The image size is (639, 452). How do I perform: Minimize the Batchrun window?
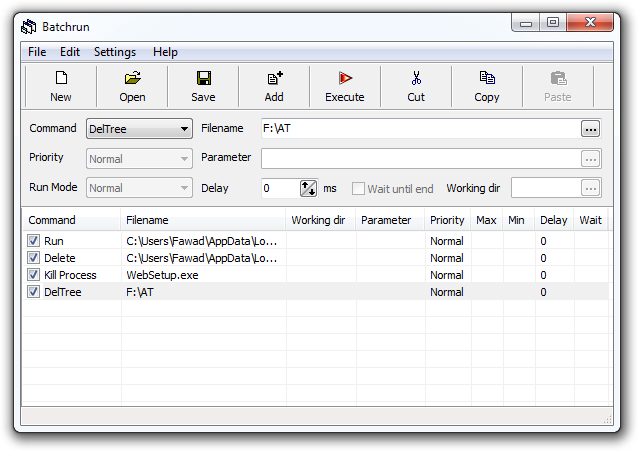point(526,23)
